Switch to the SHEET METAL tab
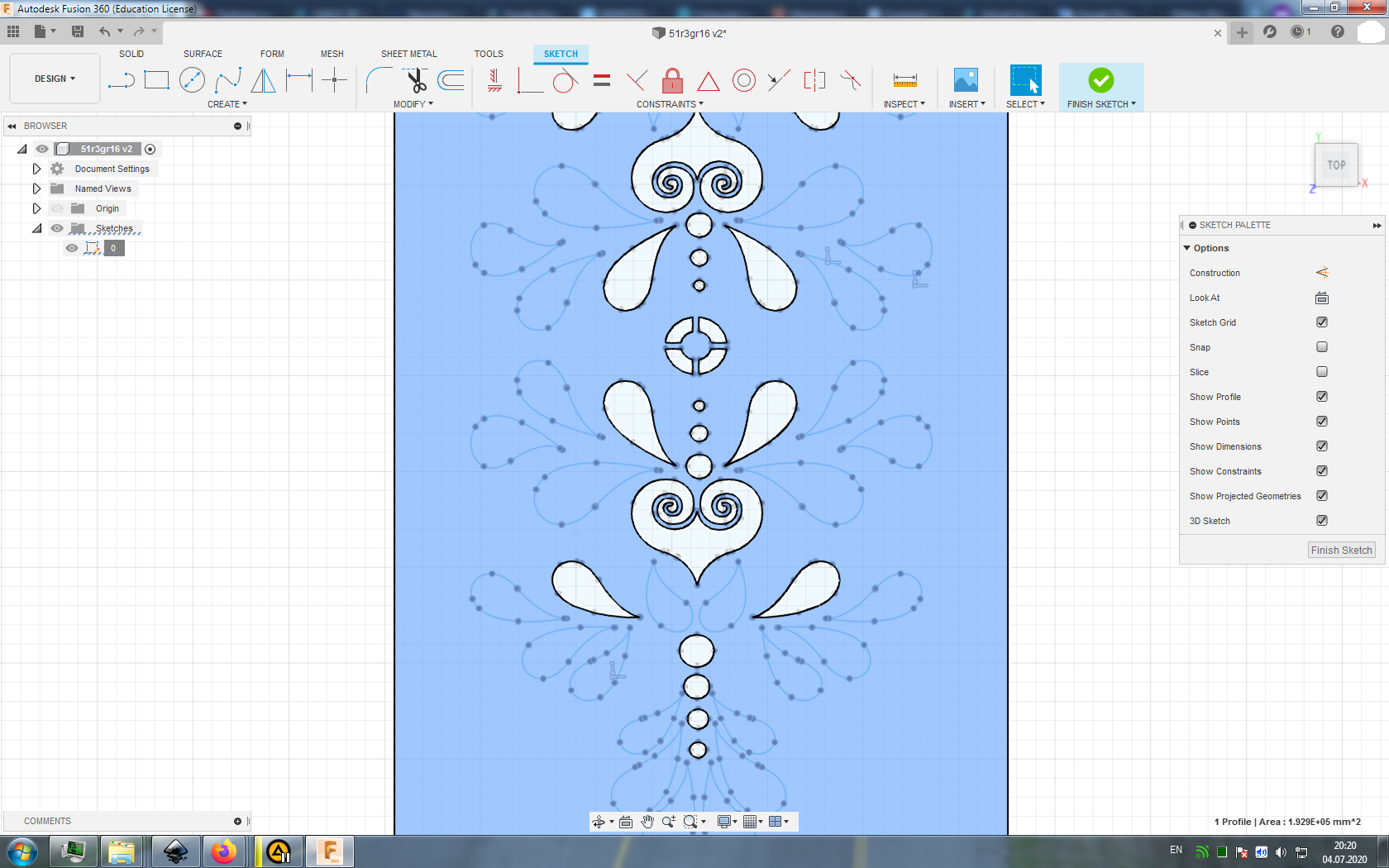The width and height of the screenshot is (1389, 868). pyautogui.click(x=409, y=54)
